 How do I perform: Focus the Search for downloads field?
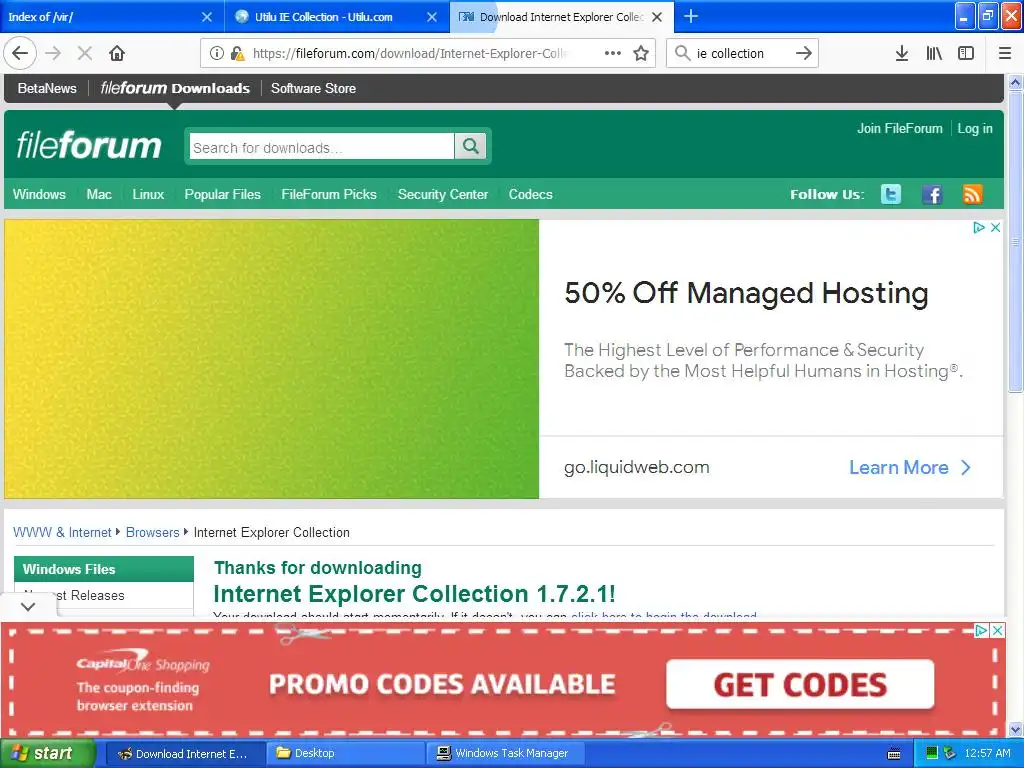tap(322, 146)
